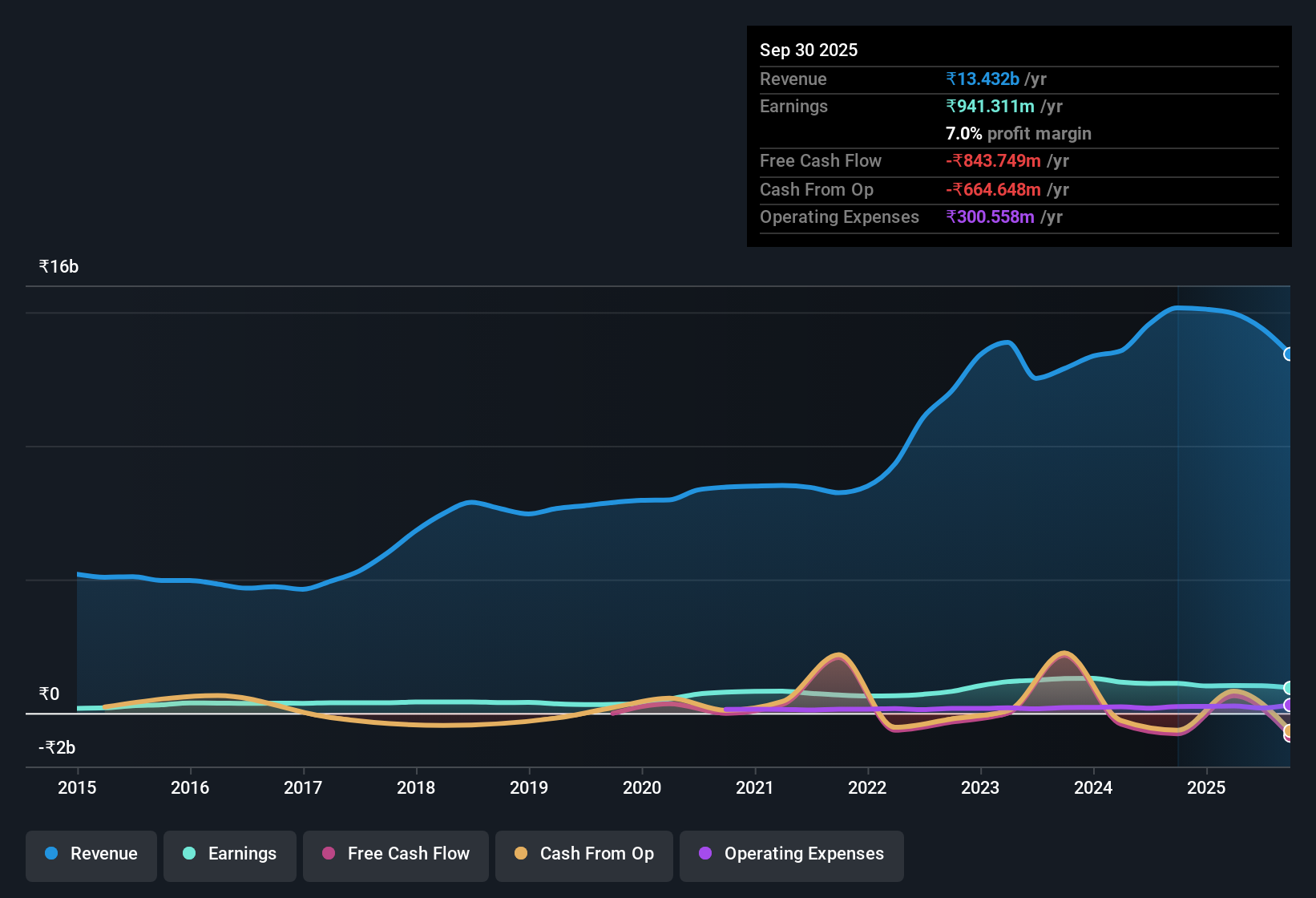Toggle the Operating Expenses series visibility
1316x898 pixels.
click(791, 855)
